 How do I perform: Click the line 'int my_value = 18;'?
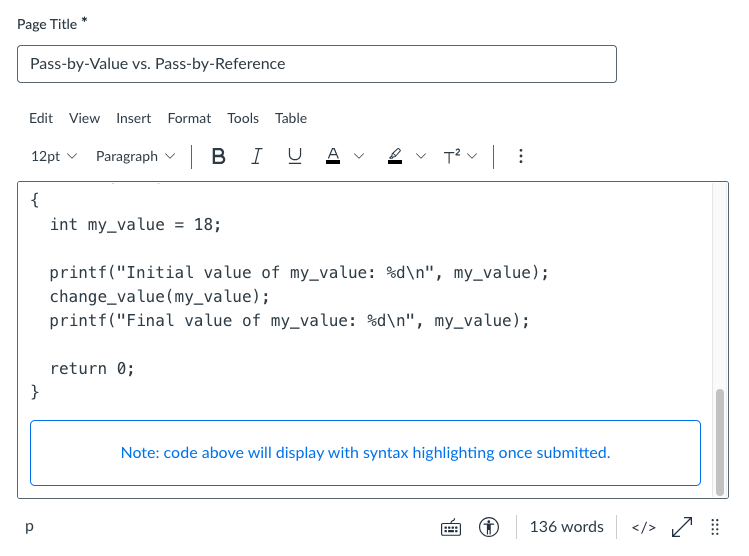(136, 225)
